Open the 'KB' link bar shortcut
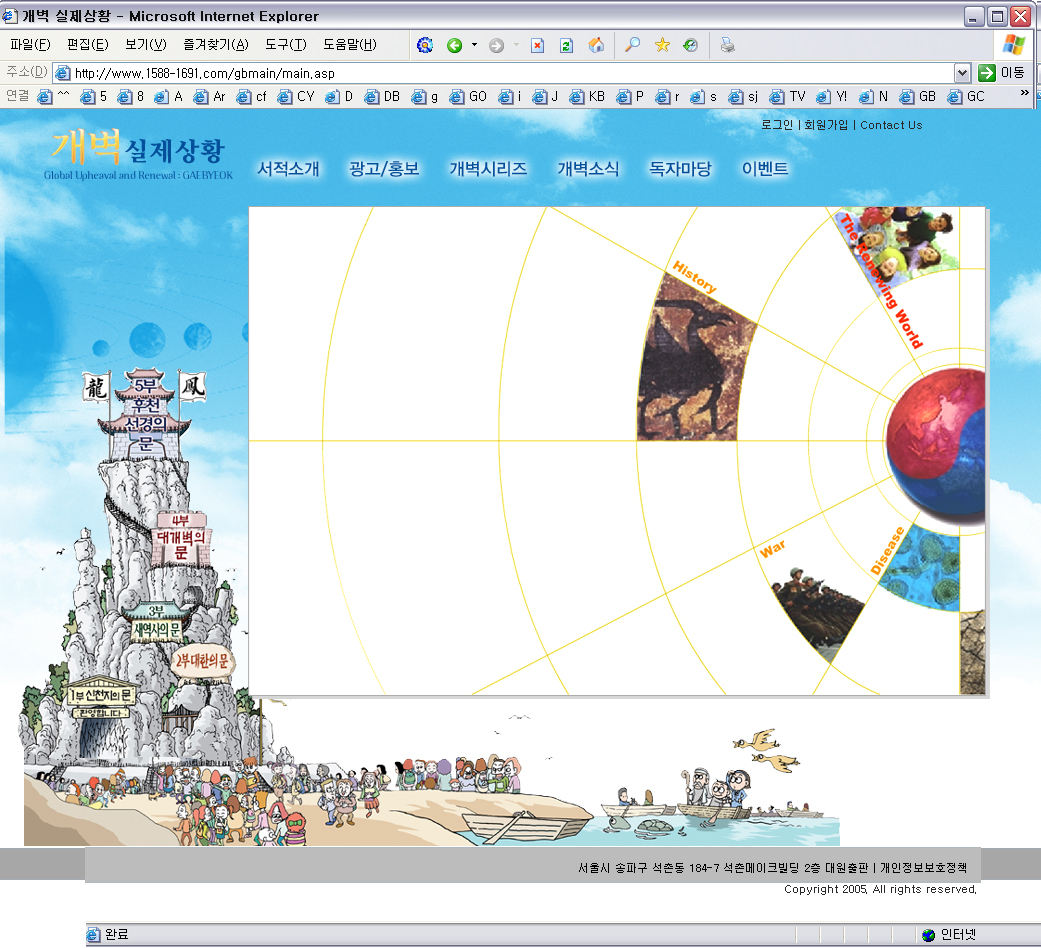 [588, 97]
